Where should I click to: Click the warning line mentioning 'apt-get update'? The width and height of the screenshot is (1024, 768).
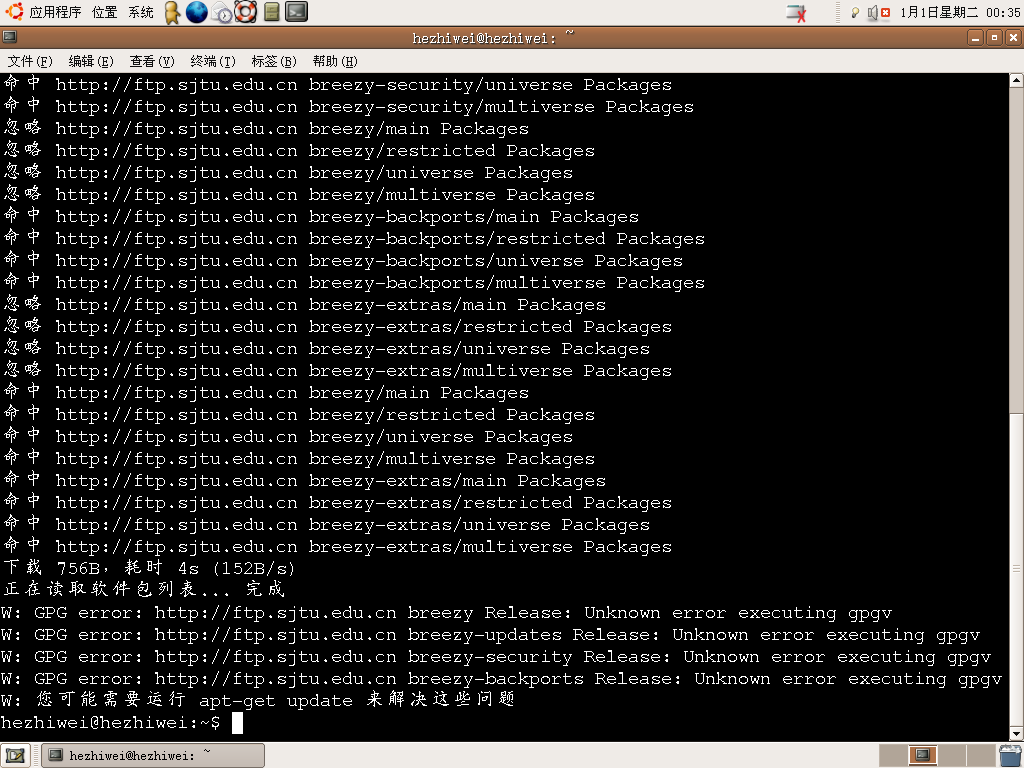click(258, 700)
